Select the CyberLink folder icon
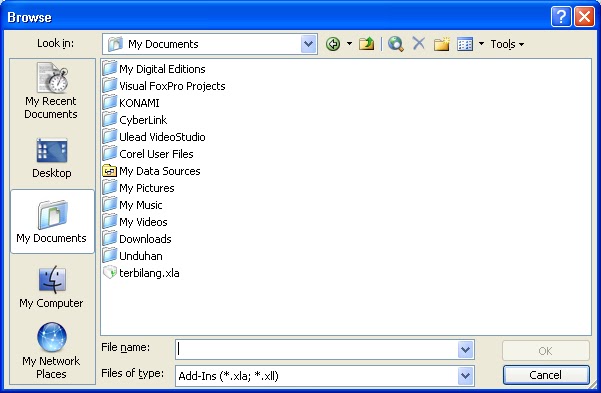The height and width of the screenshot is (393, 601). tap(110, 120)
